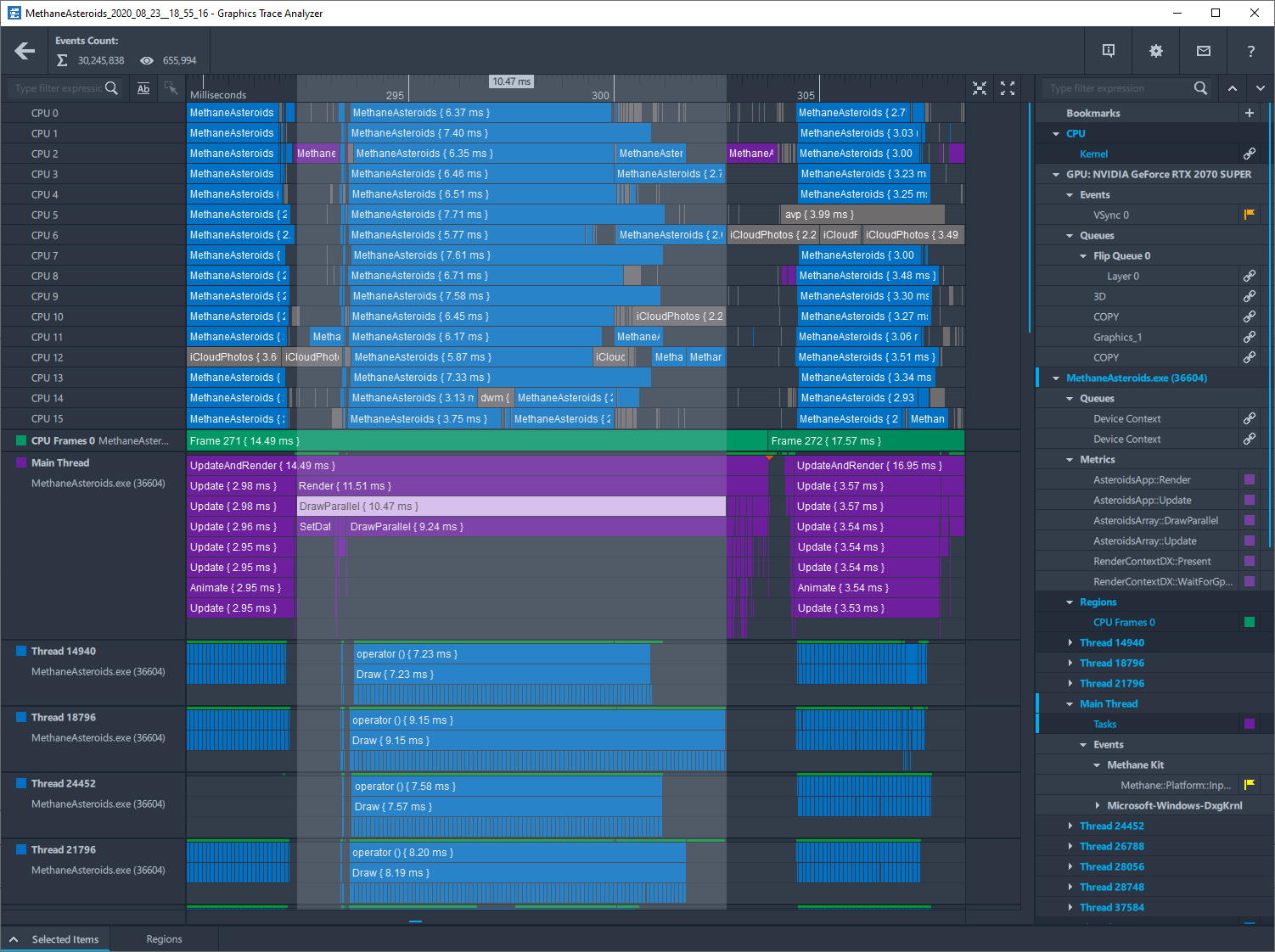Select Thread 37584 in the right panel
Viewport: 1275px width, 952px height.
pyautogui.click(x=1111, y=907)
